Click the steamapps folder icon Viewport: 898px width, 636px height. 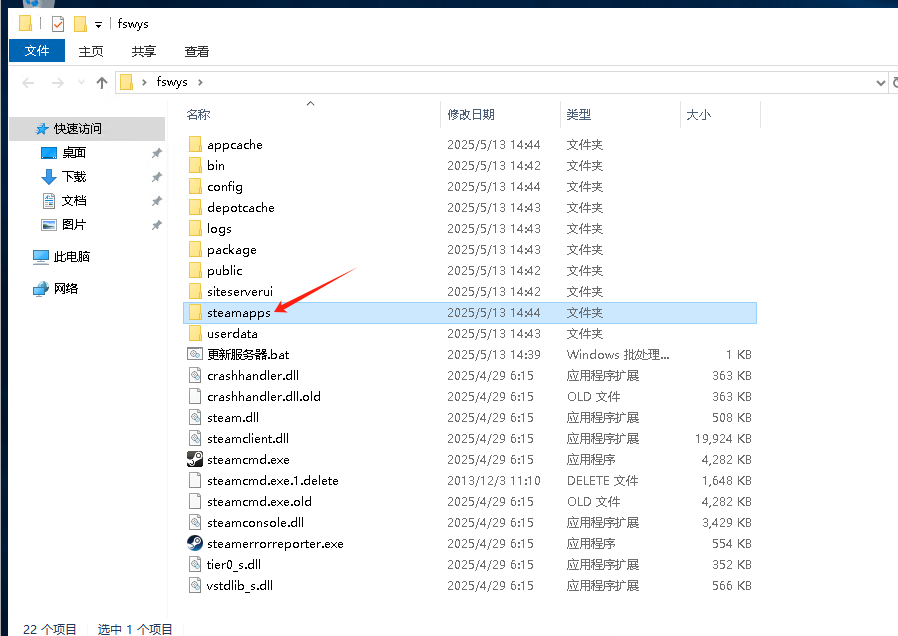coord(195,313)
